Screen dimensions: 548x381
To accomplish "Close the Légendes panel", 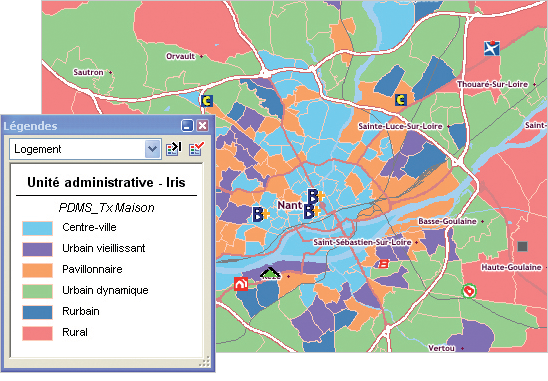I will 202,125.
